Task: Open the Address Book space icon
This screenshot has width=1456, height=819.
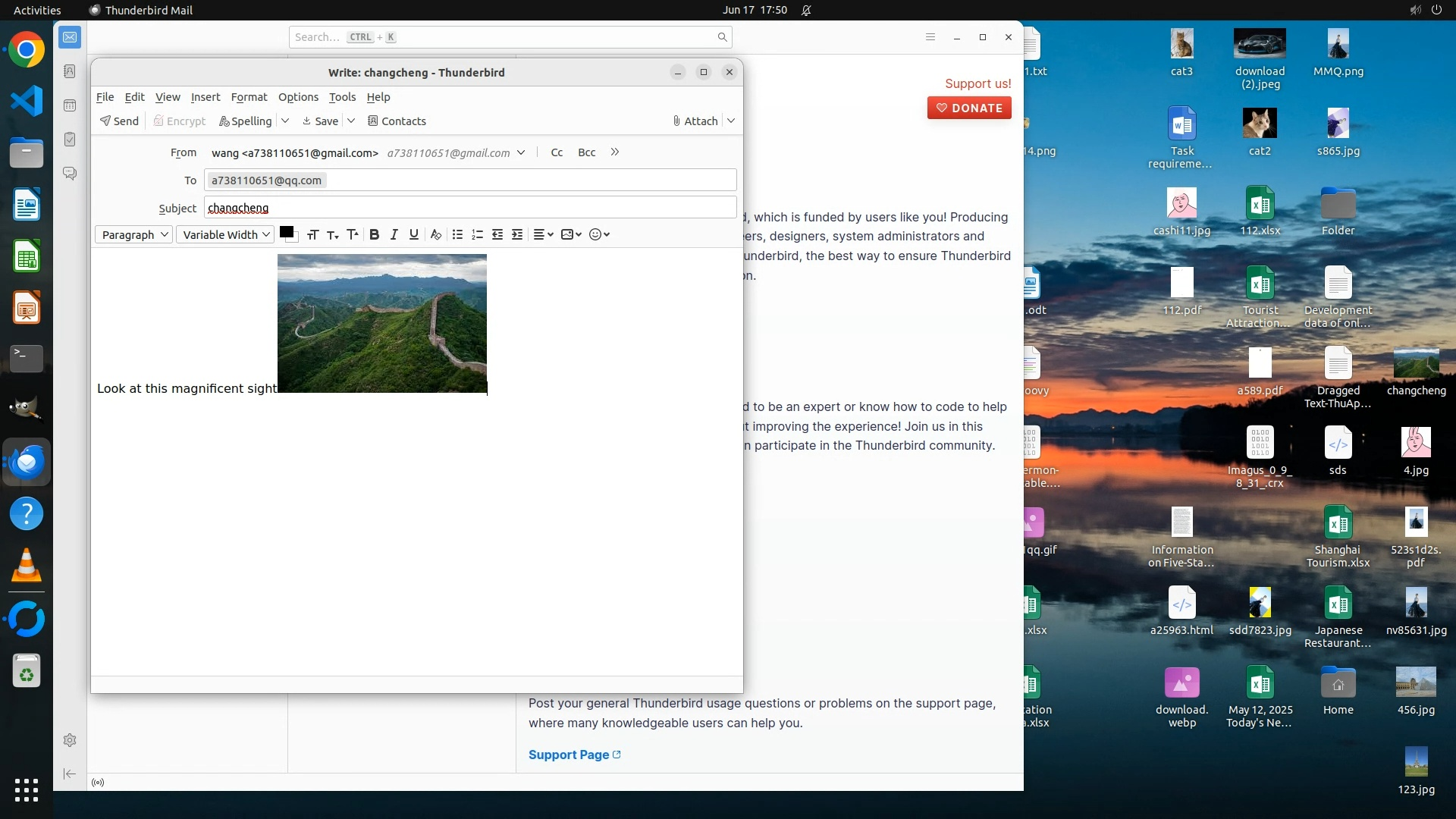Action: point(70,71)
